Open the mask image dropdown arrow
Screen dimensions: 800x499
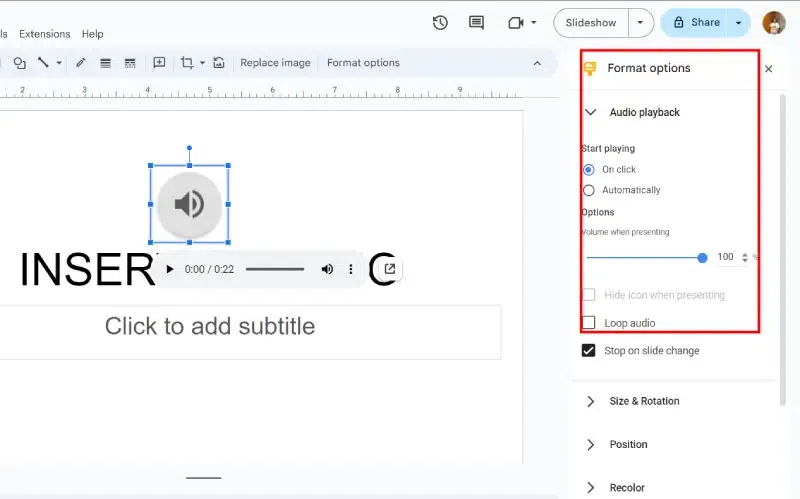(203, 63)
